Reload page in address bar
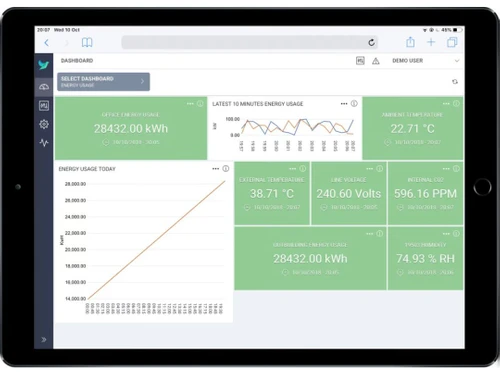The image size is (500, 375). 371,42
